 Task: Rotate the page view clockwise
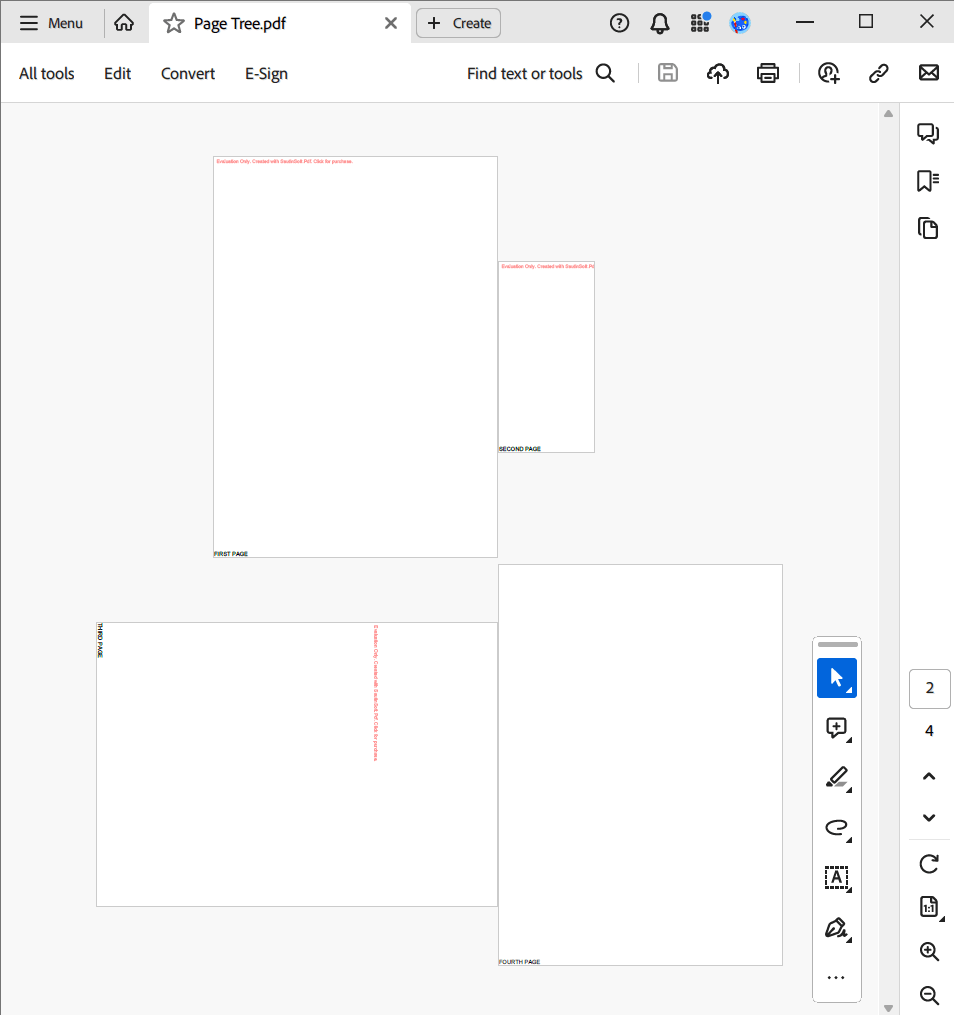(x=929, y=863)
